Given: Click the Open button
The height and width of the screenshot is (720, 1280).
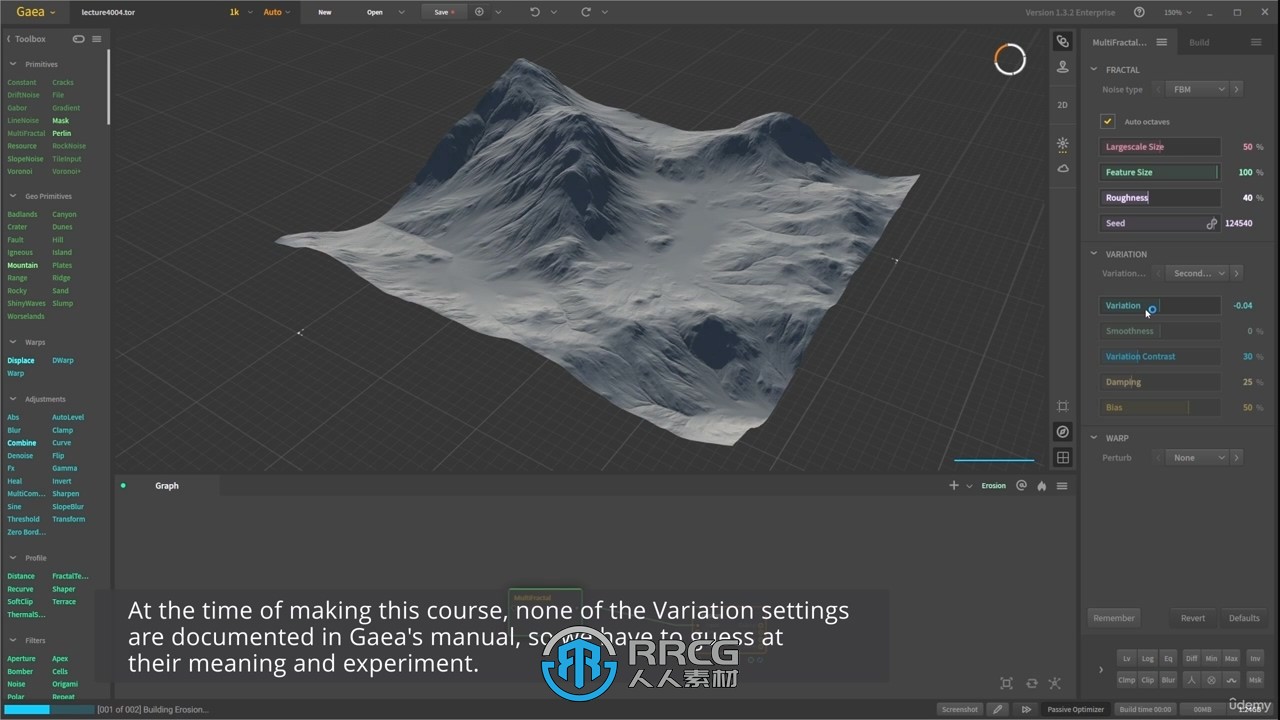Looking at the screenshot, I should point(374,12).
